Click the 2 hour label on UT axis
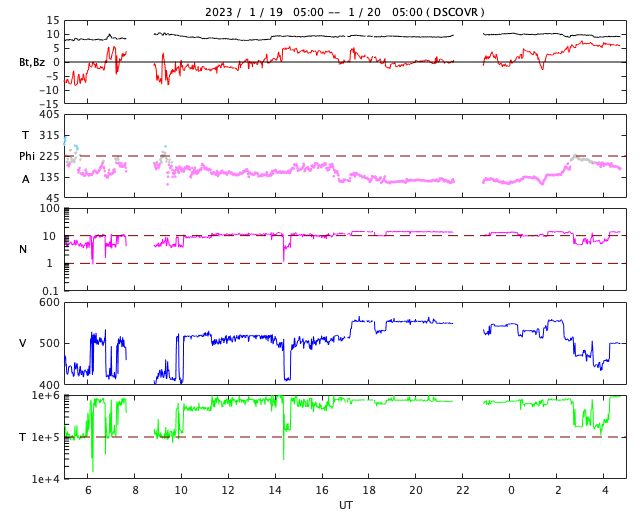640x512 pixels. pos(558,490)
